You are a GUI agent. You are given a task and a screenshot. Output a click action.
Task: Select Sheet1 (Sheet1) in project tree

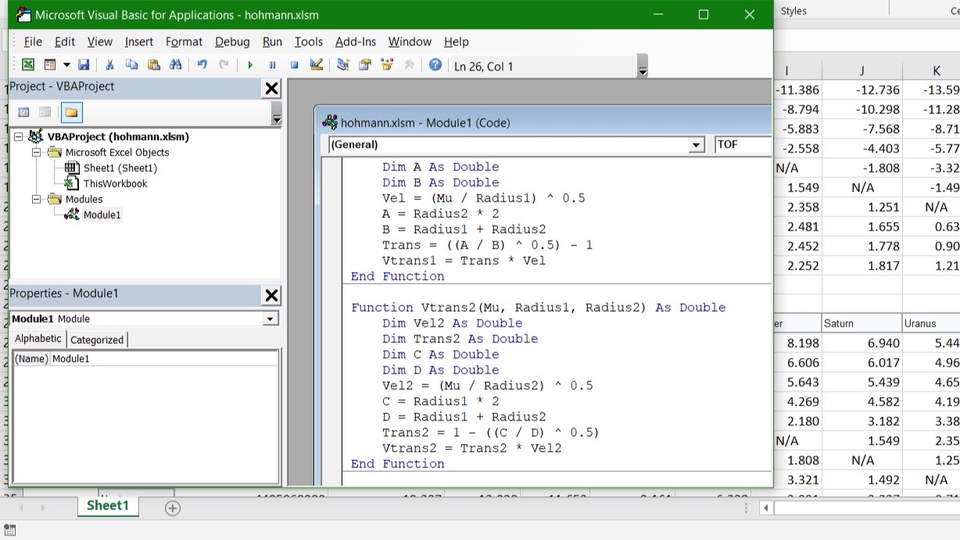point(120,168)
